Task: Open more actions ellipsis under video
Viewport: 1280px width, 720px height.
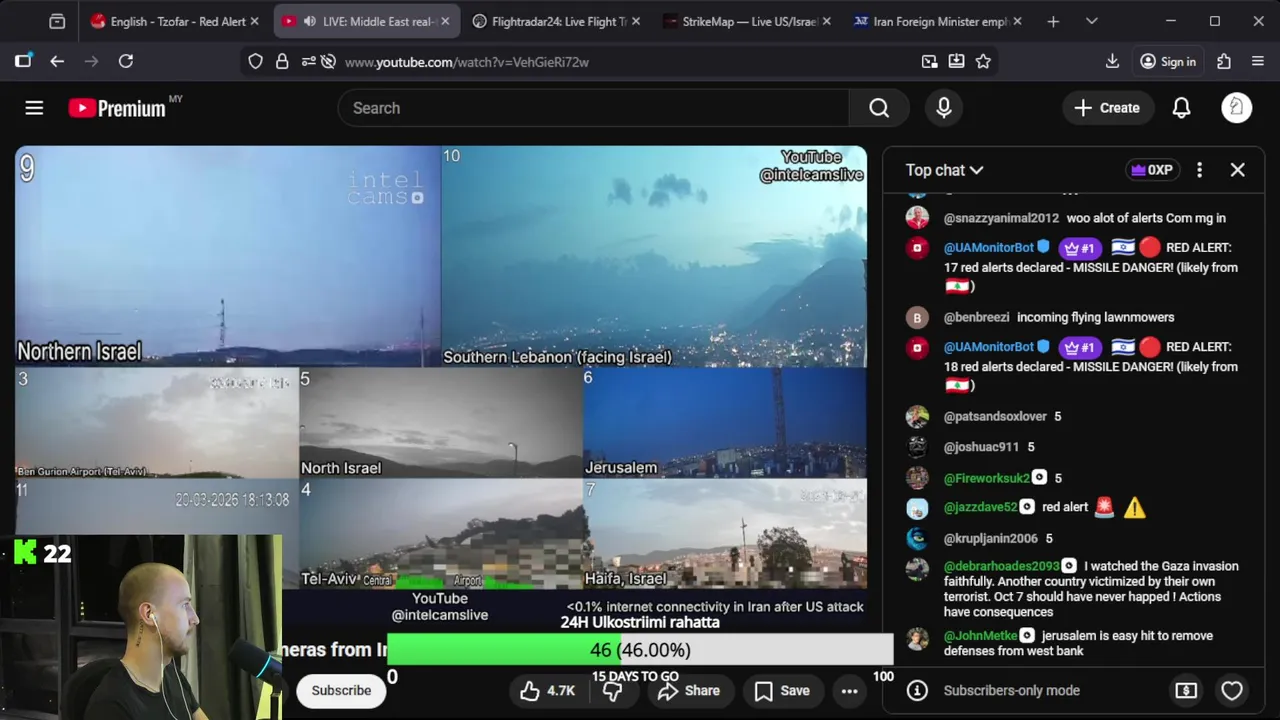Action: (x=849, y=690)
